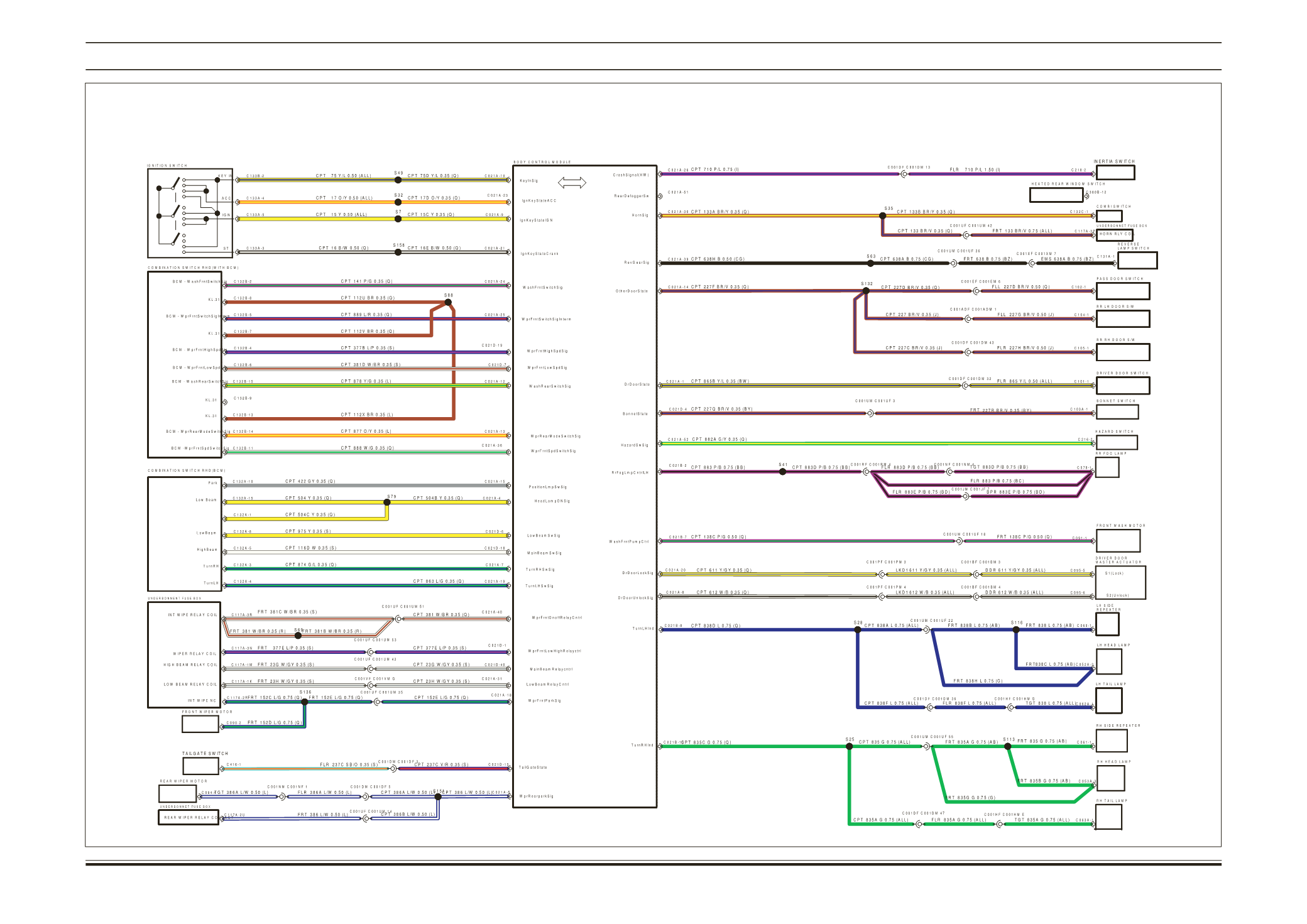The width and height of the screenshot is (1307, 924).
Task: Select the Heated Rear Window Switch box
Action: tap(1056, 195)
